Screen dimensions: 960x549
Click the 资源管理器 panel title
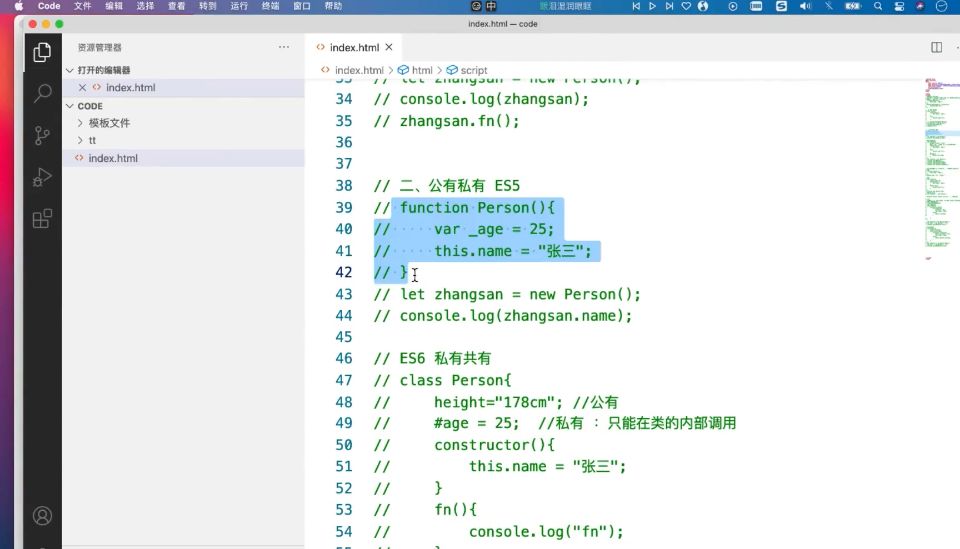point(99,47)
